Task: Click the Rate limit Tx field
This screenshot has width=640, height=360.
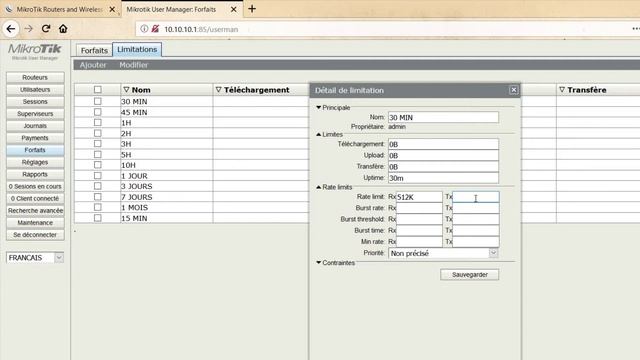Action: [x=476, y=197]
